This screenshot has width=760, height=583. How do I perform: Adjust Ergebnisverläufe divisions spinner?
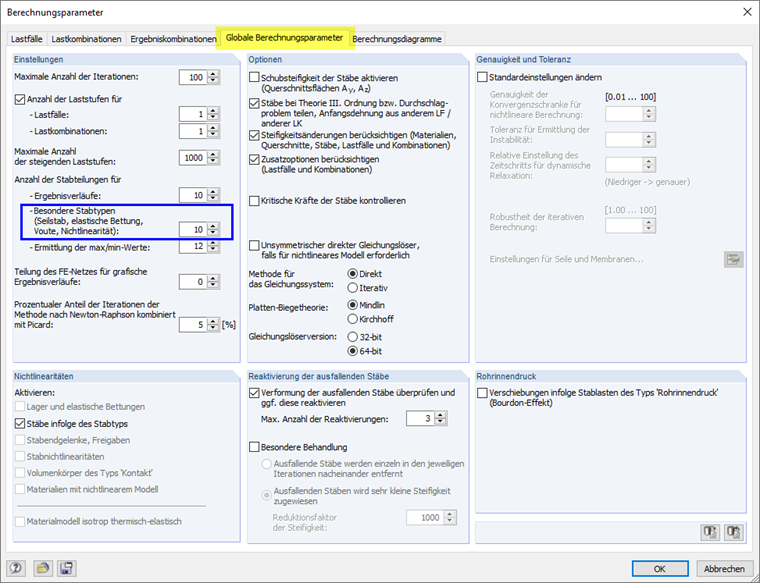tap(213, 195)
